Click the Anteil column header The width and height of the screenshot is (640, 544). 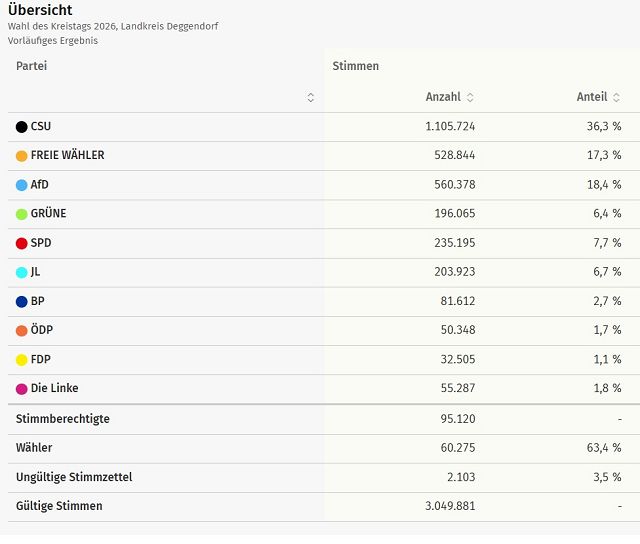tap(592, 97)
